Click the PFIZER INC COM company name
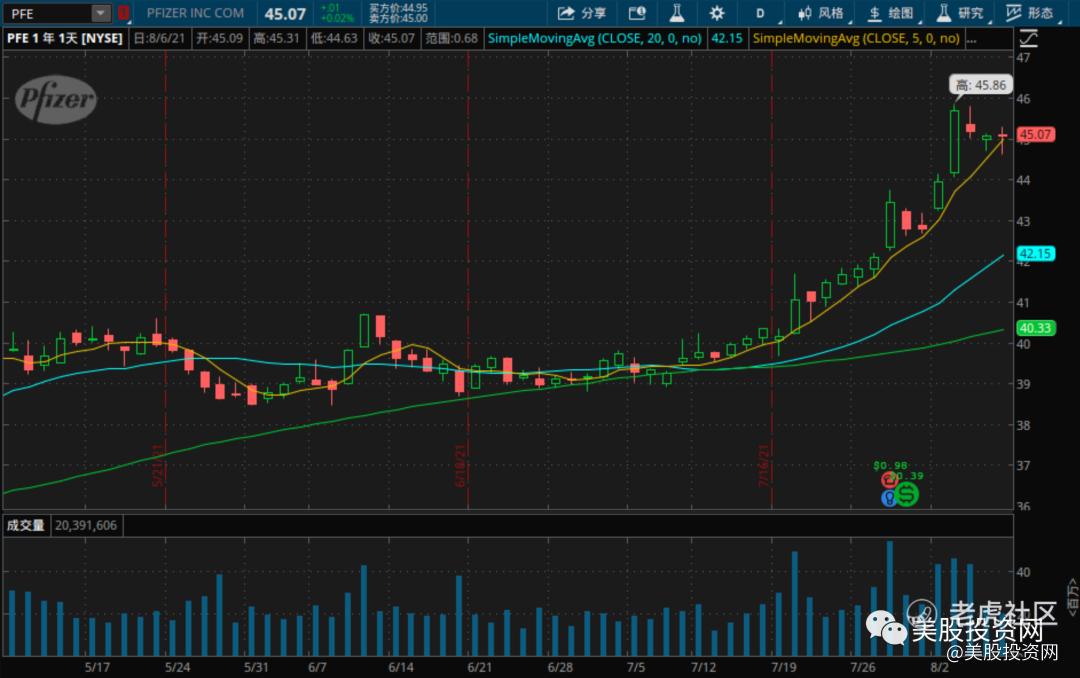This screenshot has height=678, width=1080. click(x=195, y=13)
